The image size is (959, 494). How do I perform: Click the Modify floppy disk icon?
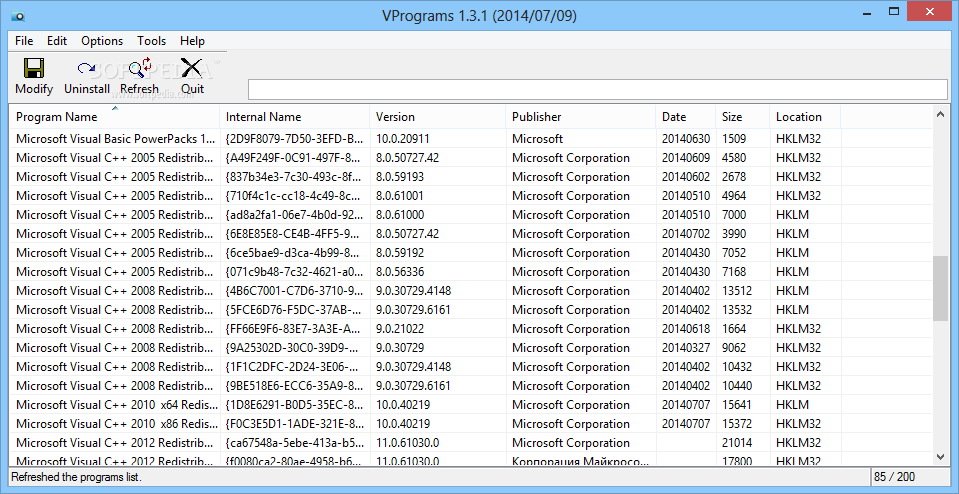[x=34, y=68]
